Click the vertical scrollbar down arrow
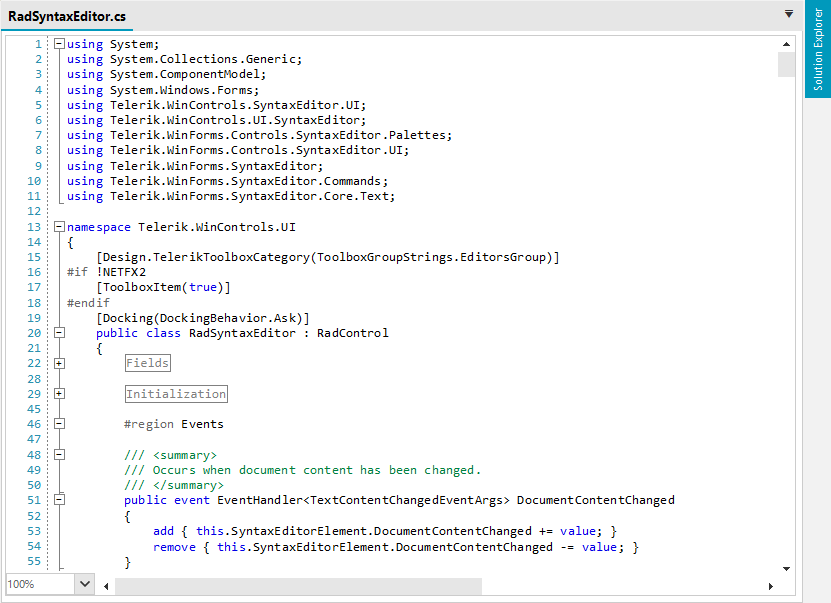831x603 pixels. point(786,569)
